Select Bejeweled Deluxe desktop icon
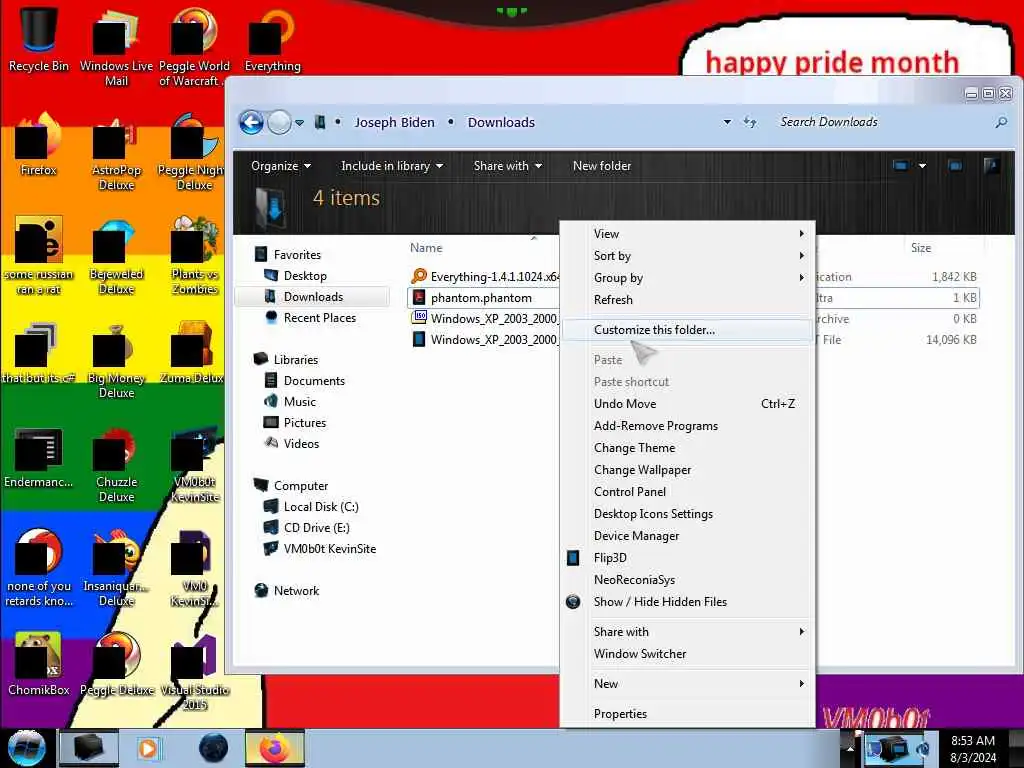Viewport: 1024px width, 768px height. coord(116,256)
